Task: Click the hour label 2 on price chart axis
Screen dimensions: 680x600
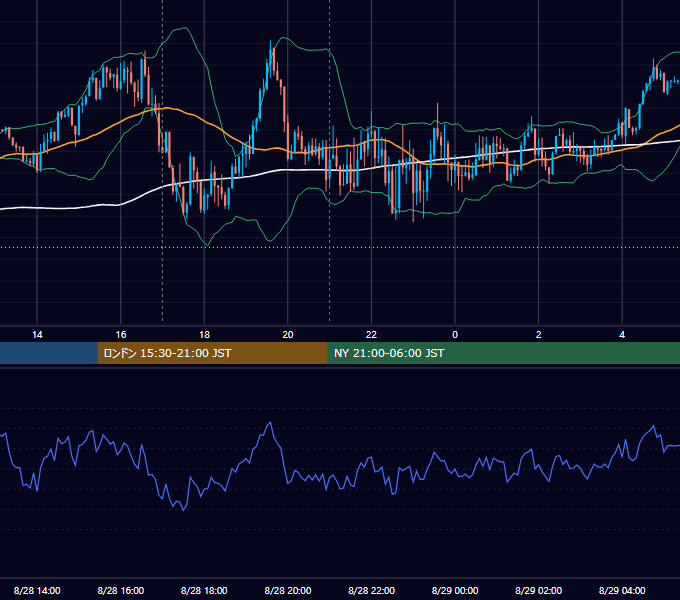Action: 539,335
